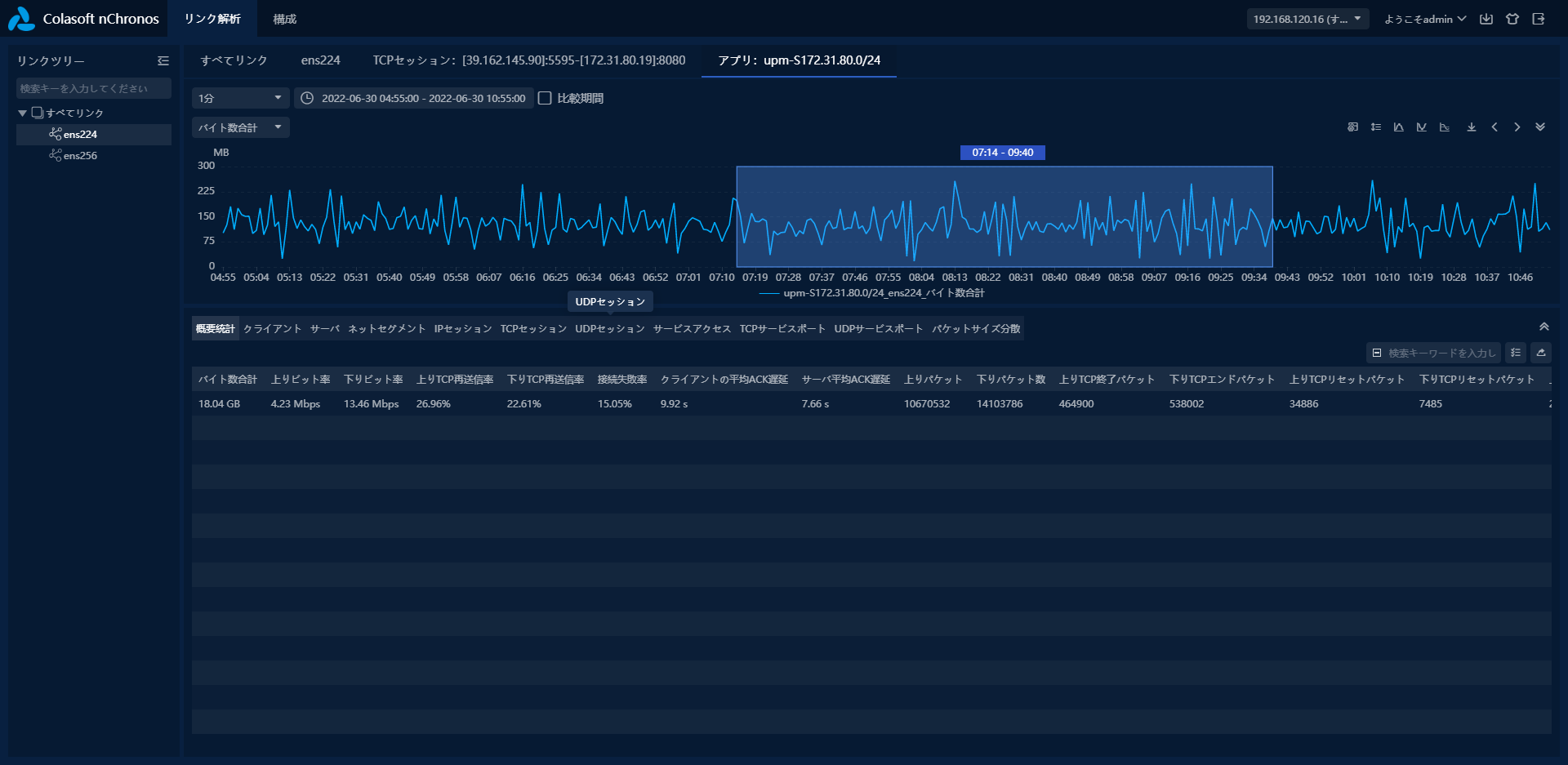Go to next time range with right chevron

click(x=1517, y=127)
